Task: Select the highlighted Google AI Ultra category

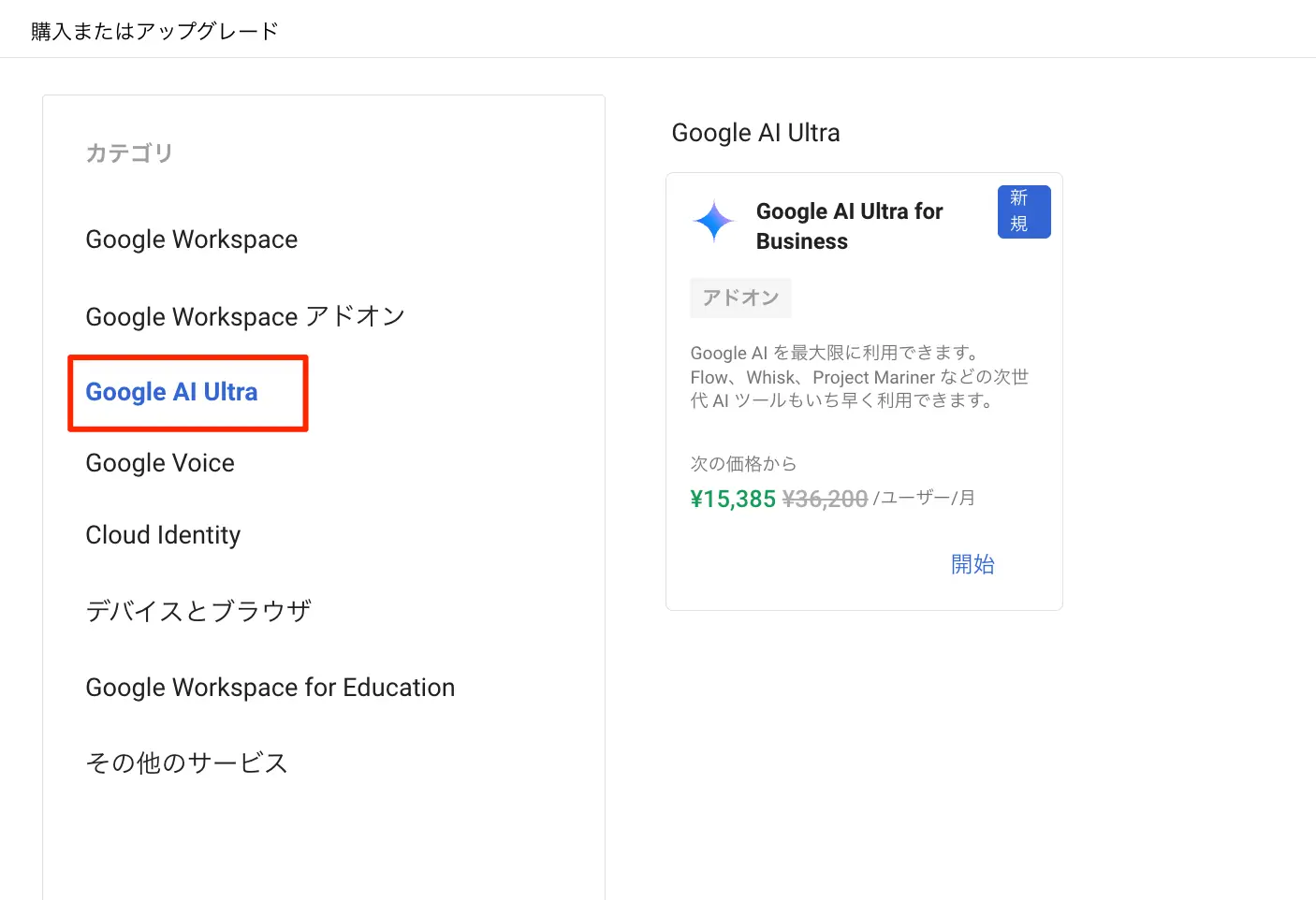Action: coord(172,392)
